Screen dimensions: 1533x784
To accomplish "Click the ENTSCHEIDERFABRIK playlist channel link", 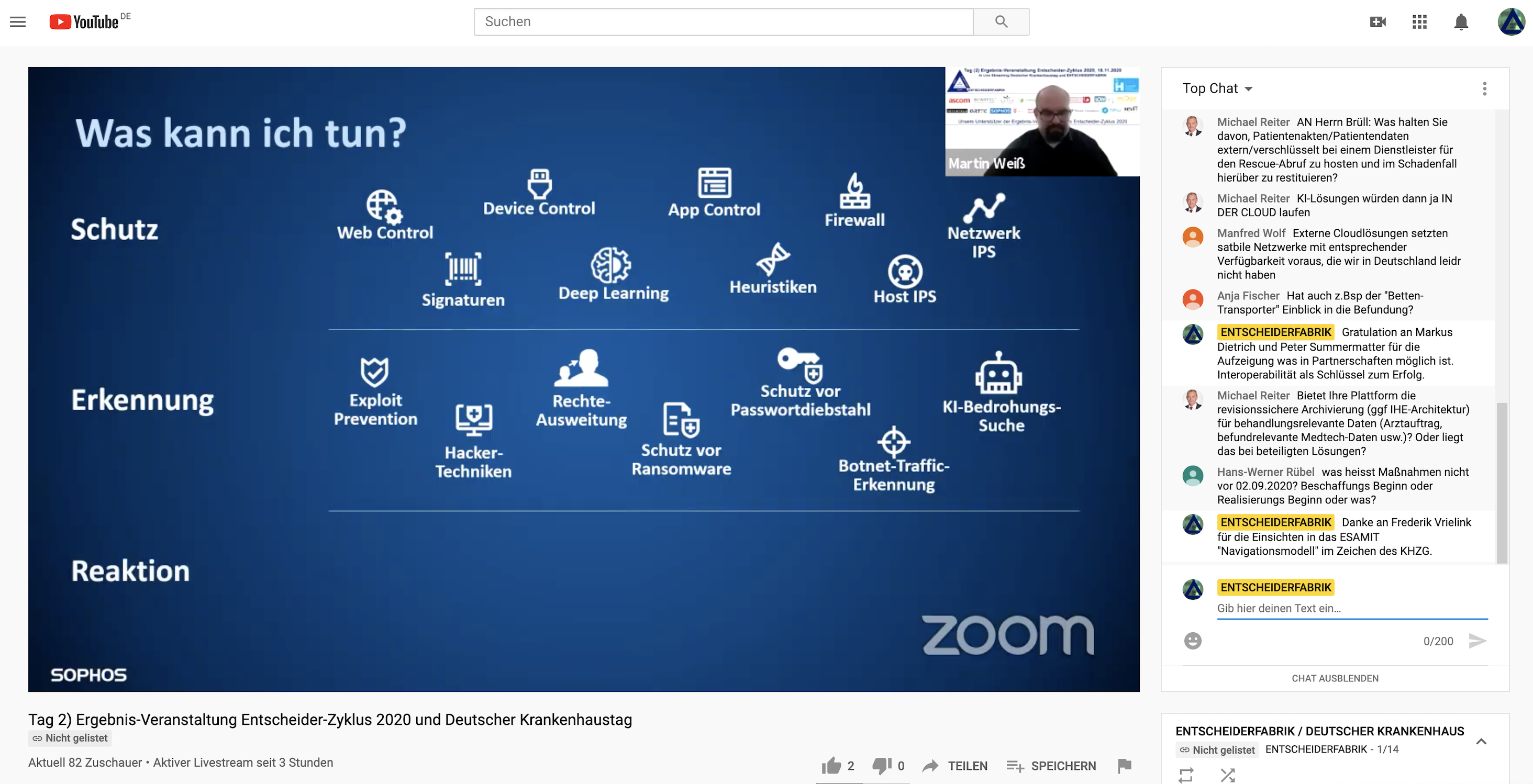I will [x=1316, y=749].
